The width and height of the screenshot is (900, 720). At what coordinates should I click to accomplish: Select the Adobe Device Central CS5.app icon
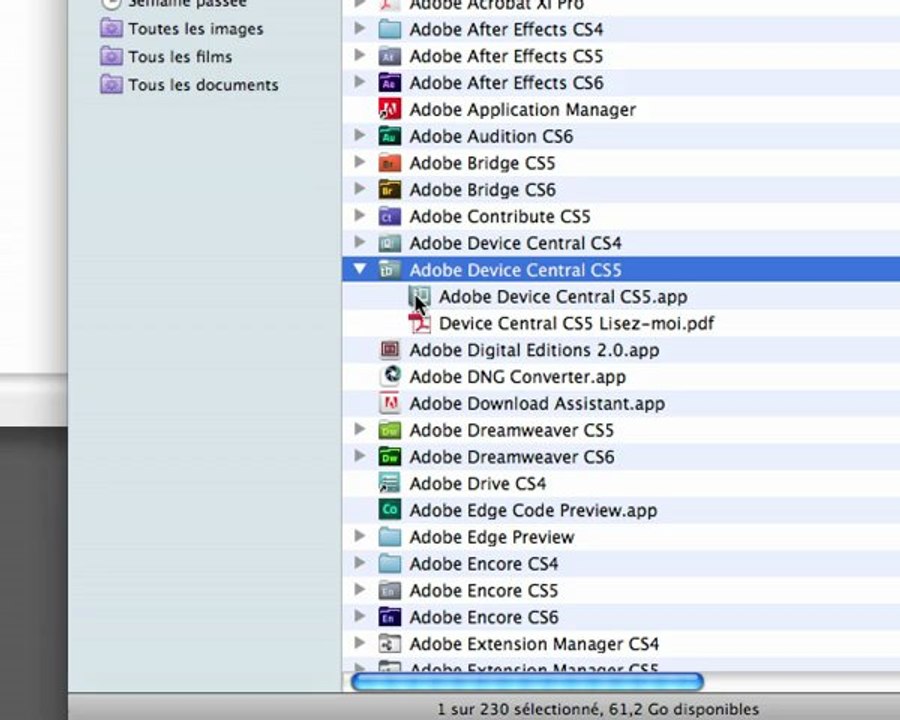click(420, 296)
